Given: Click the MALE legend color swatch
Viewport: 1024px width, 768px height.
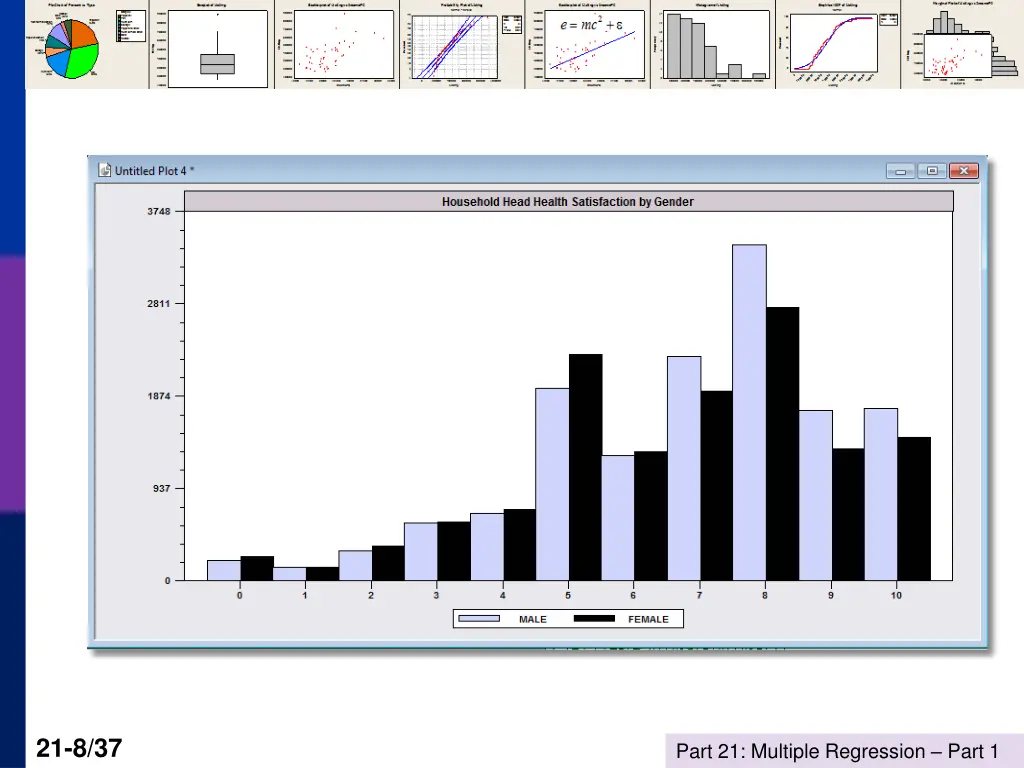Looking at the screenshot, I should (479, 618).
